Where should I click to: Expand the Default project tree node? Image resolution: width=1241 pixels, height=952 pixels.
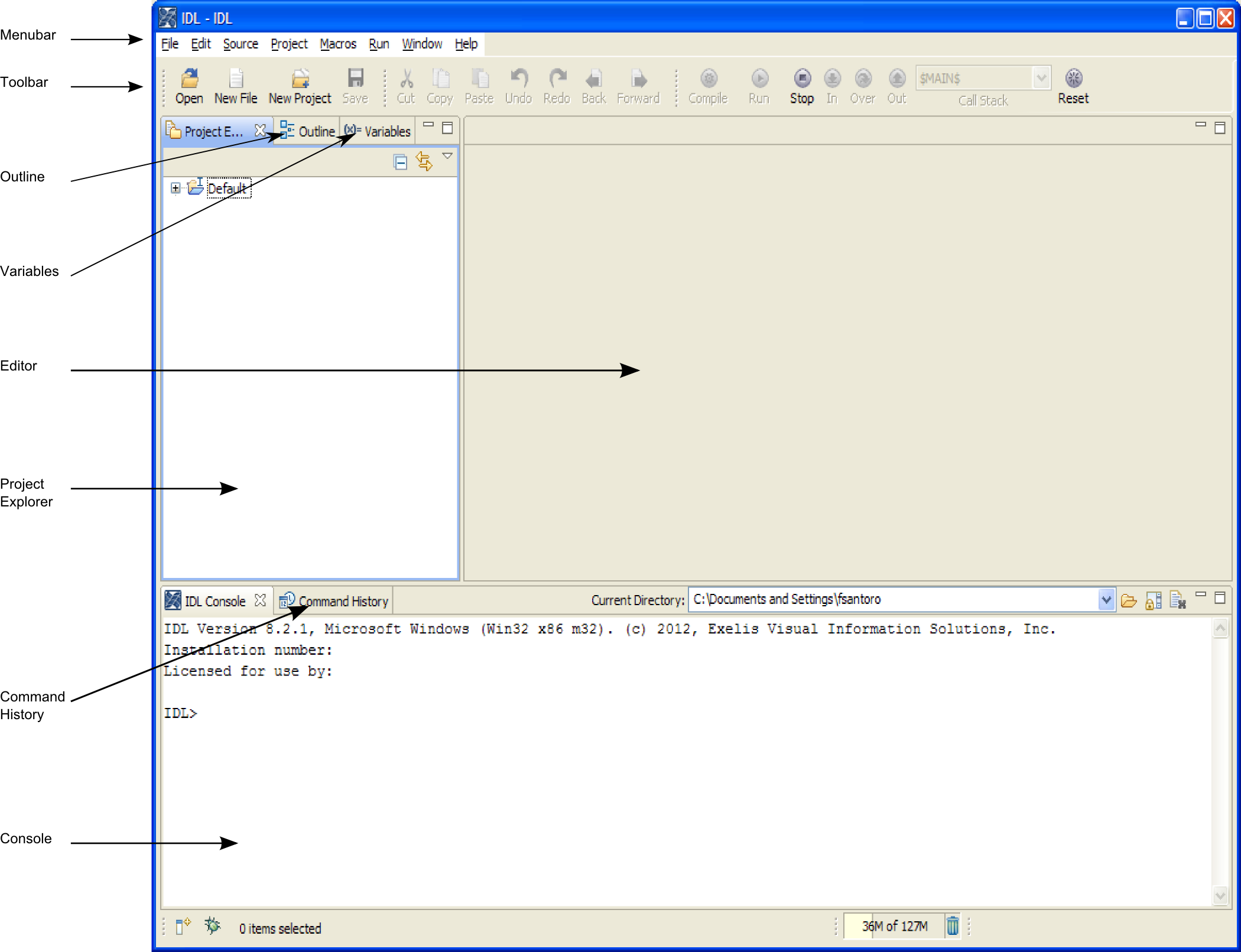click(x=176, y=188)
